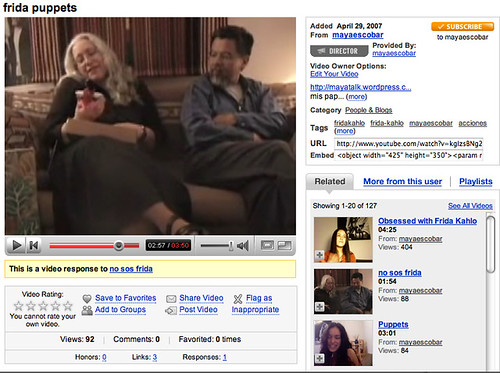Click the Flag as Inappropriate icon
Viewport: 500px width, 373px height.
coord(238,299)
